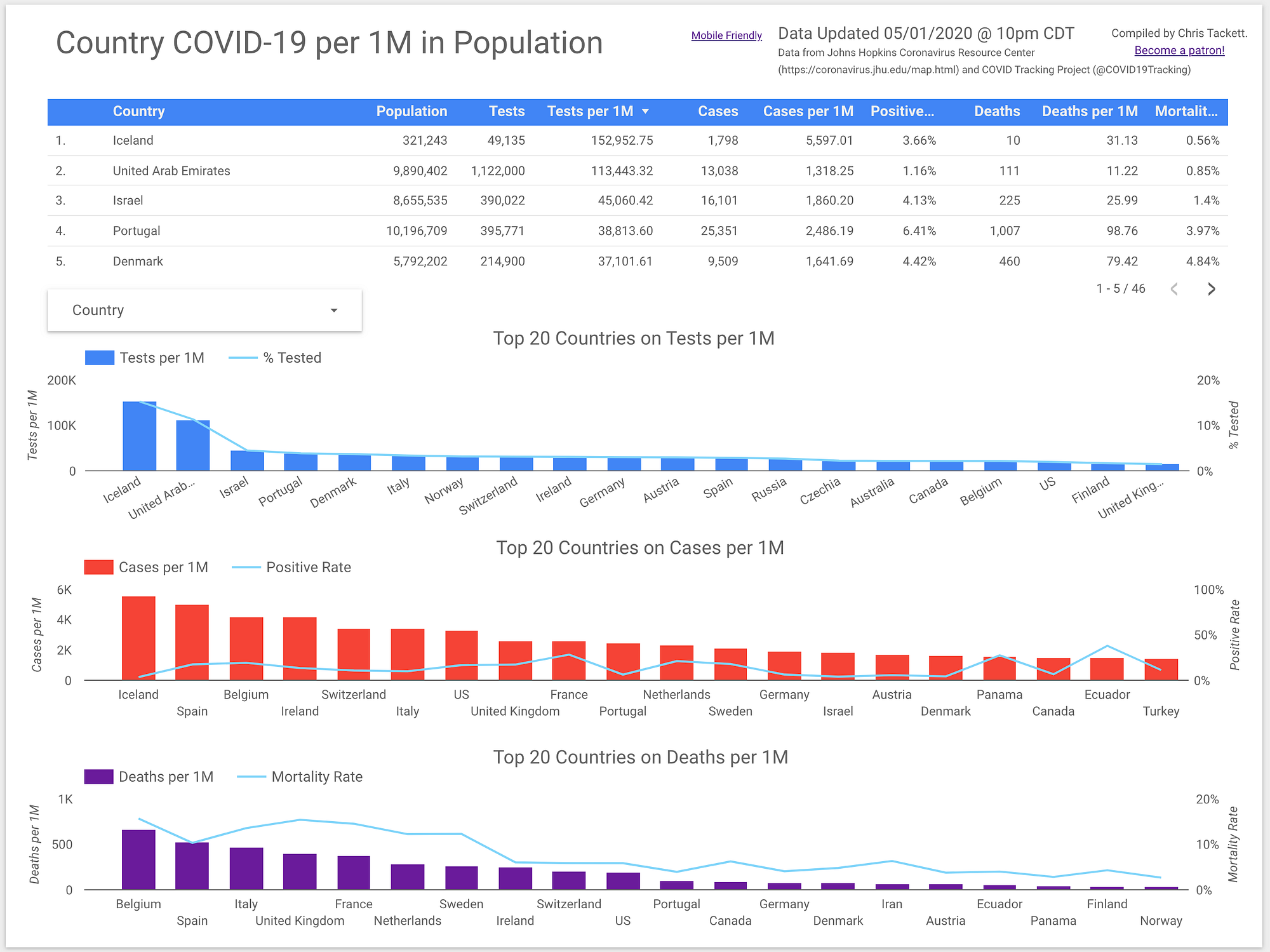Click the Country column header

[138, 112]
